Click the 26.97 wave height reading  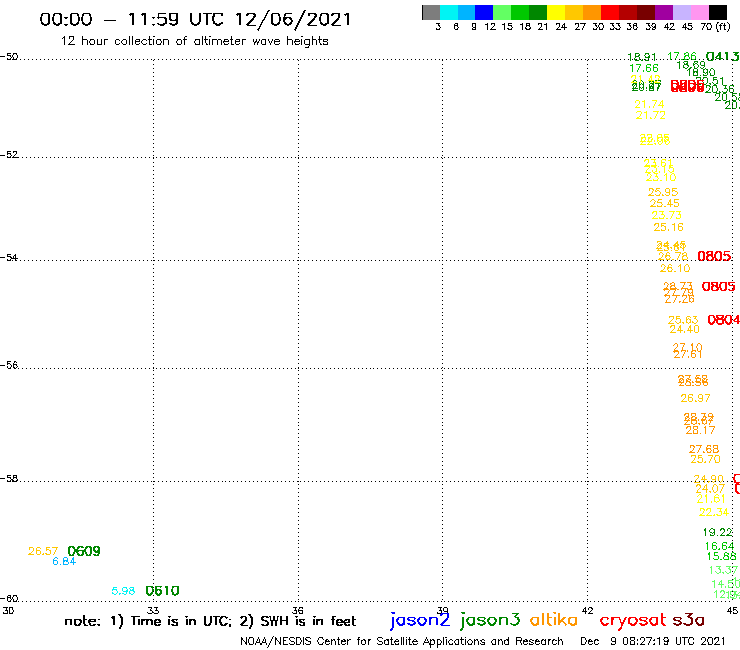[x=695, y=398]
